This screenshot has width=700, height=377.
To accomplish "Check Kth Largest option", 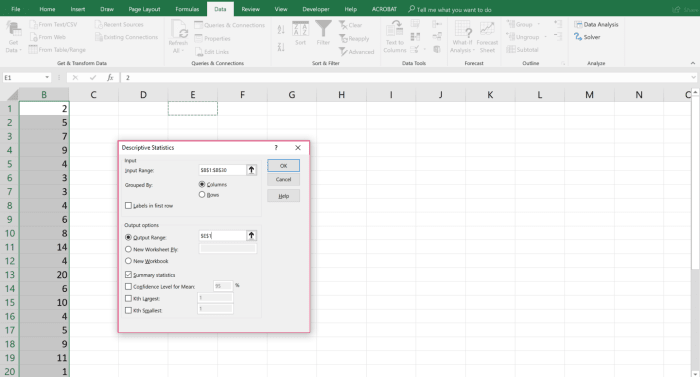I will click(129, 298).
